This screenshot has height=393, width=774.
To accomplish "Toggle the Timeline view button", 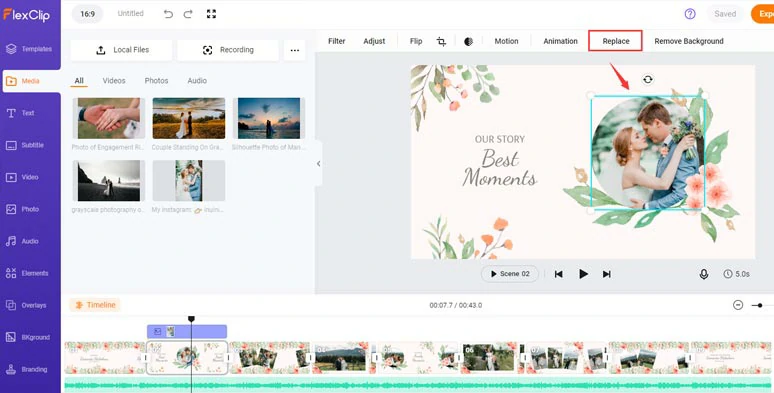I will coord(95,305).
